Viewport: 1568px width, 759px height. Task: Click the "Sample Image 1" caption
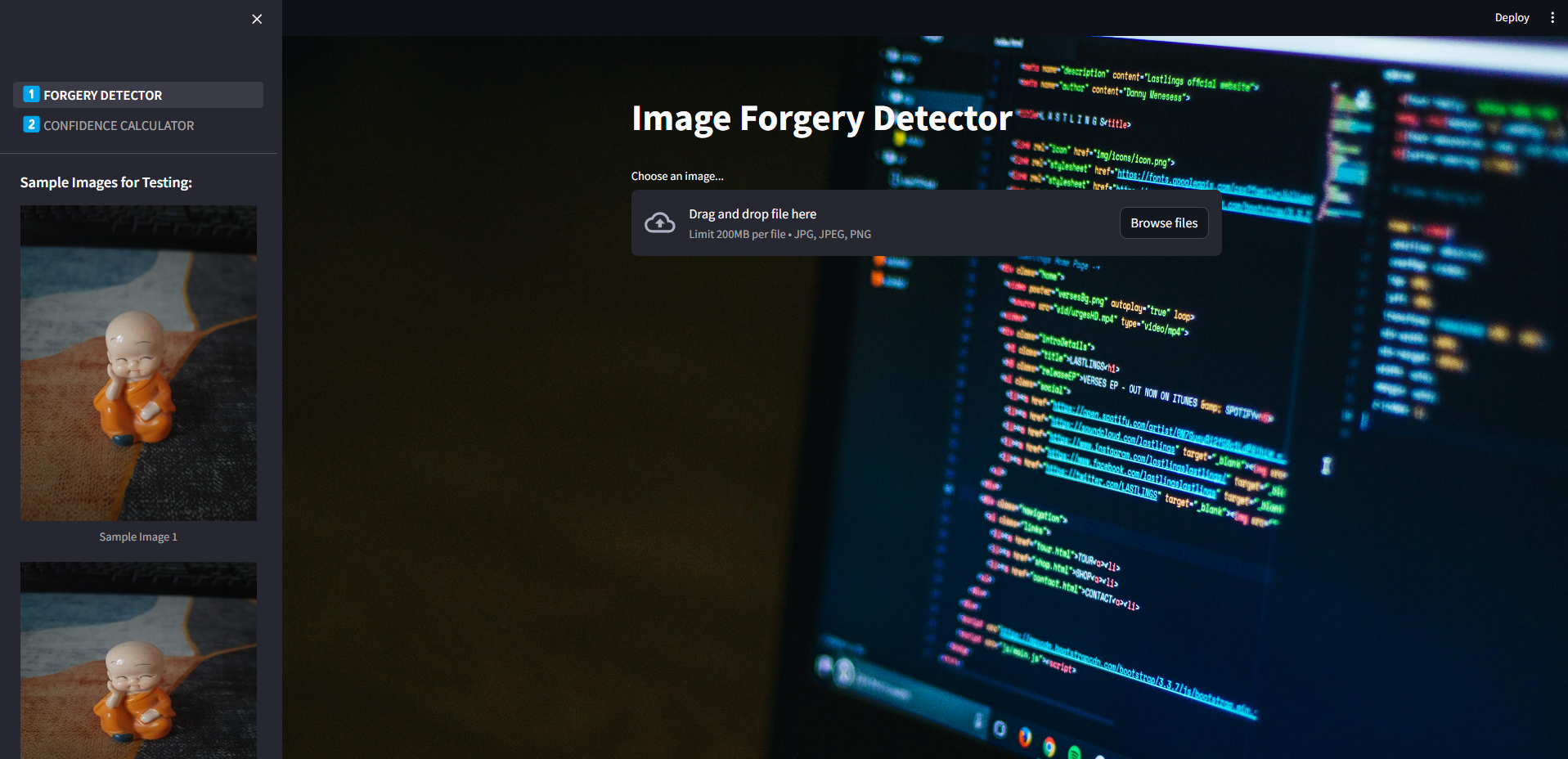point(137,537)
